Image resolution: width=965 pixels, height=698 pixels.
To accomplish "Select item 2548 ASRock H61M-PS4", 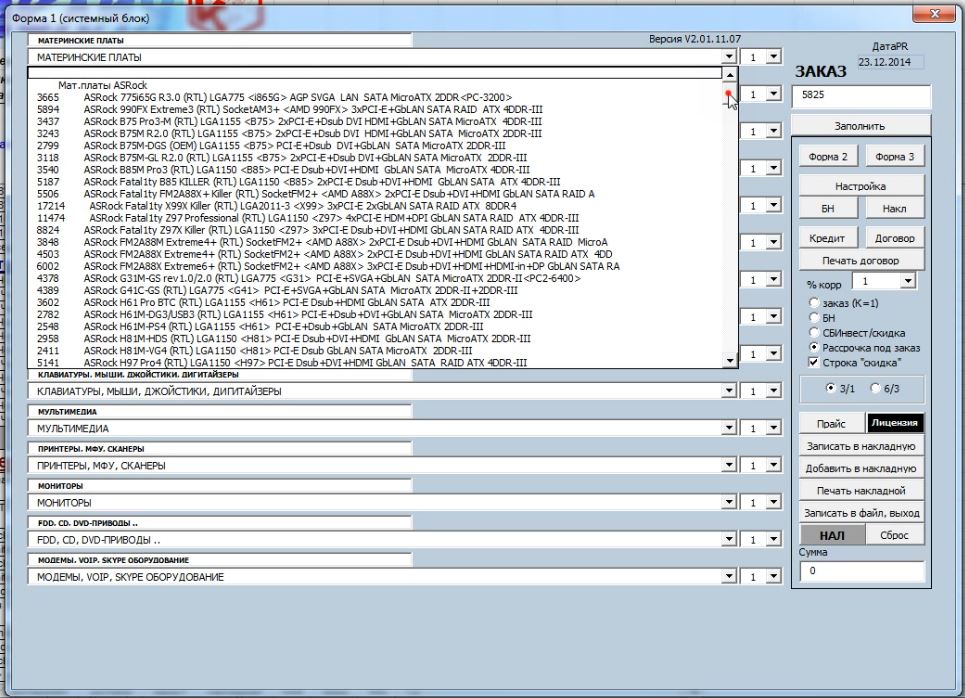I will coord(374,326).
